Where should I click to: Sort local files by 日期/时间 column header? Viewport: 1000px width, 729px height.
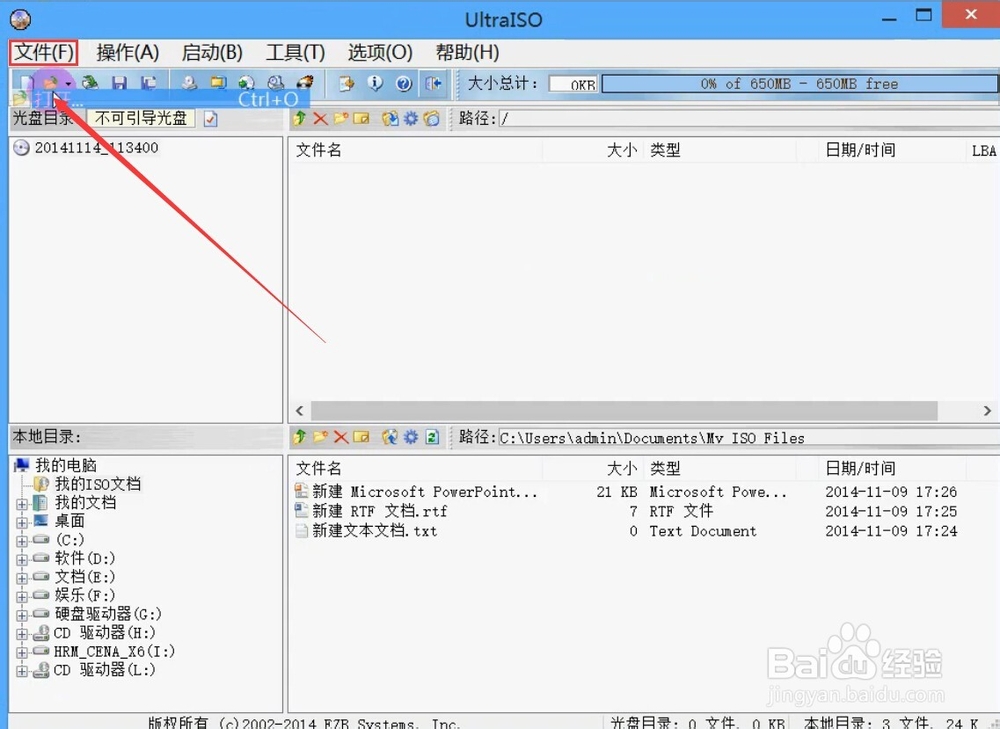click(x=860, y=469)
